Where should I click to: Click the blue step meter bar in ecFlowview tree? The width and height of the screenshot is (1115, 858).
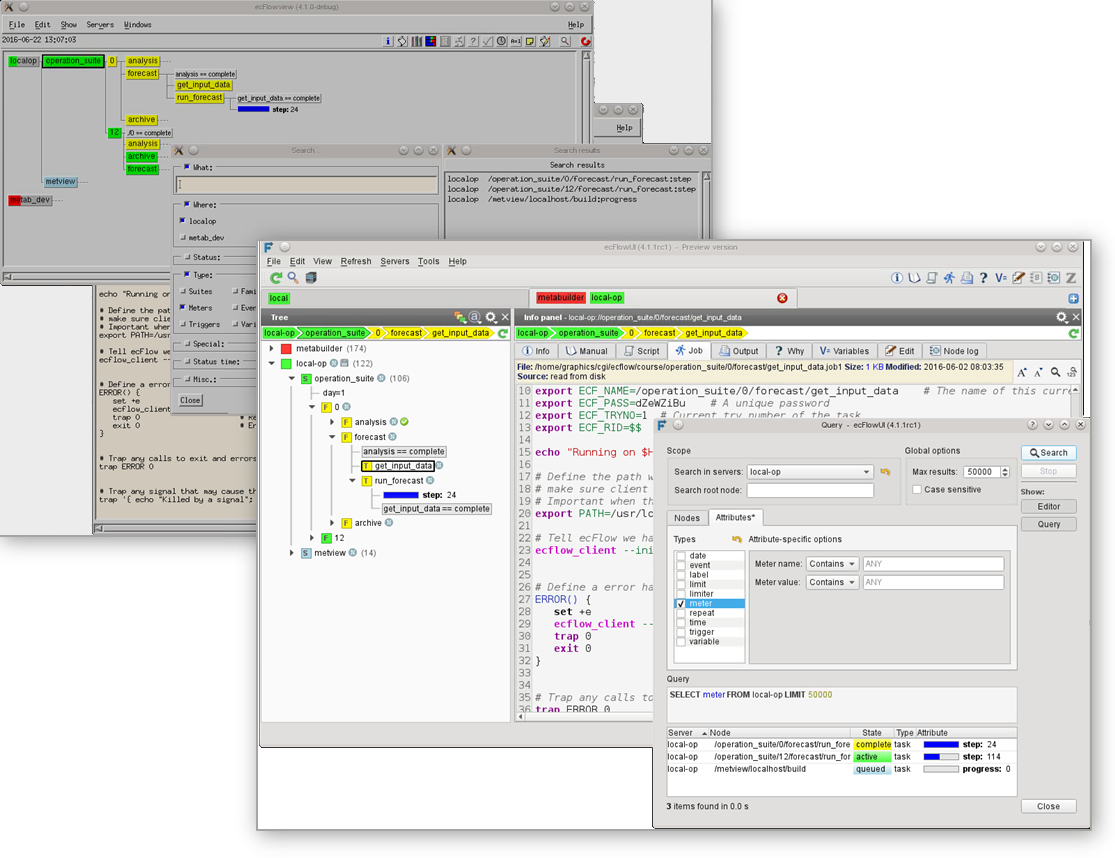[254, 109]
